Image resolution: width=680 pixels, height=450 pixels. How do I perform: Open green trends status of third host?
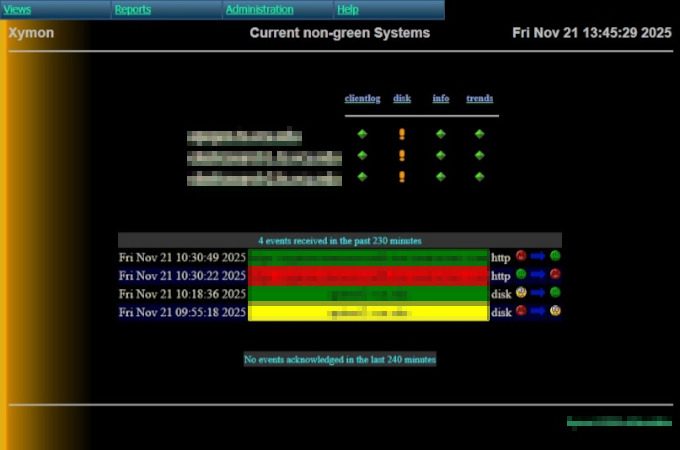[480, 176]
